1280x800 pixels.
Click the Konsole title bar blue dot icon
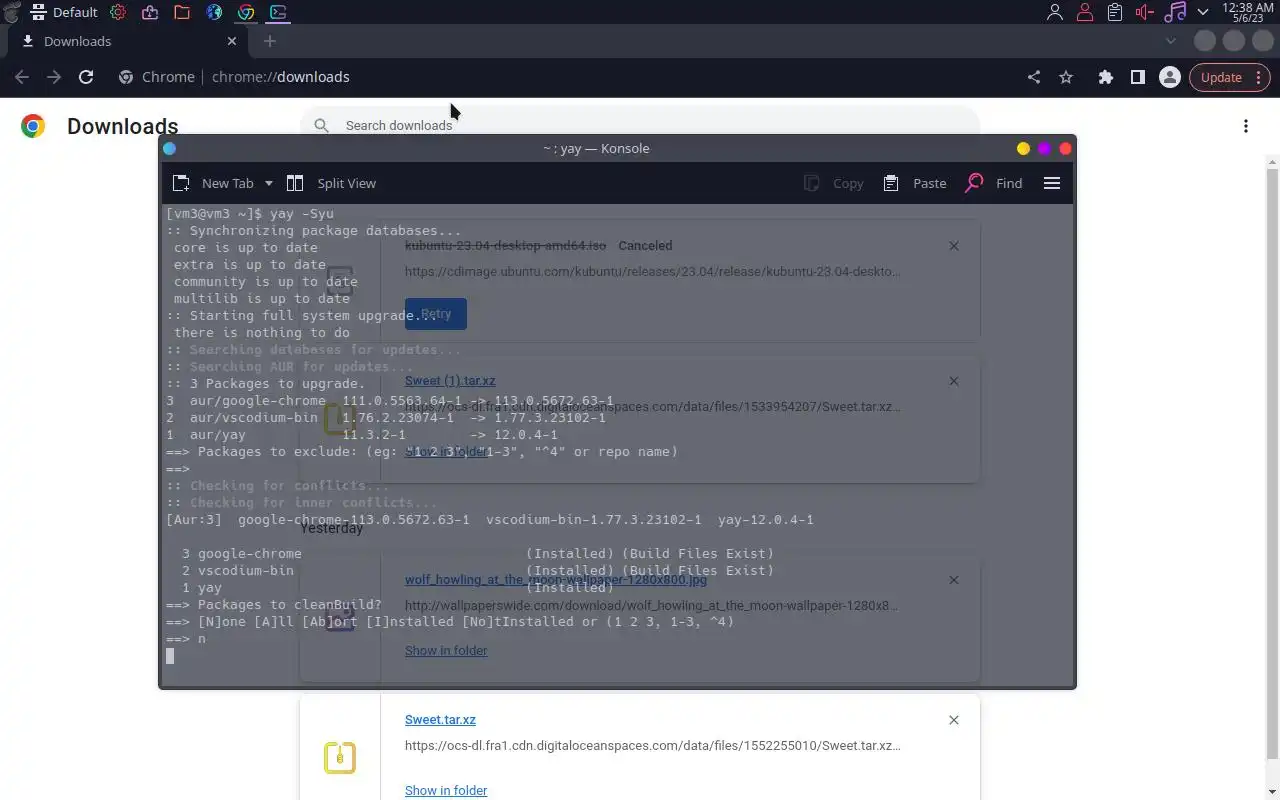coord(169,148)
